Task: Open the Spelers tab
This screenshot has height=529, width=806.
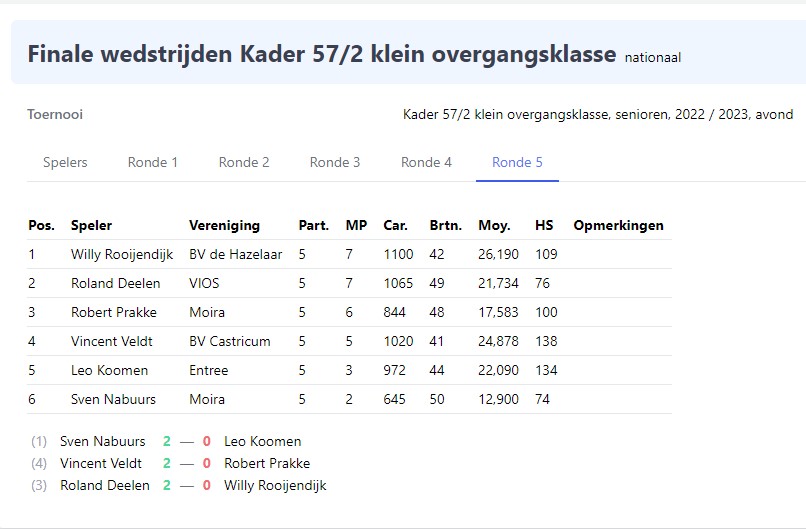Action: click(65, 162)
